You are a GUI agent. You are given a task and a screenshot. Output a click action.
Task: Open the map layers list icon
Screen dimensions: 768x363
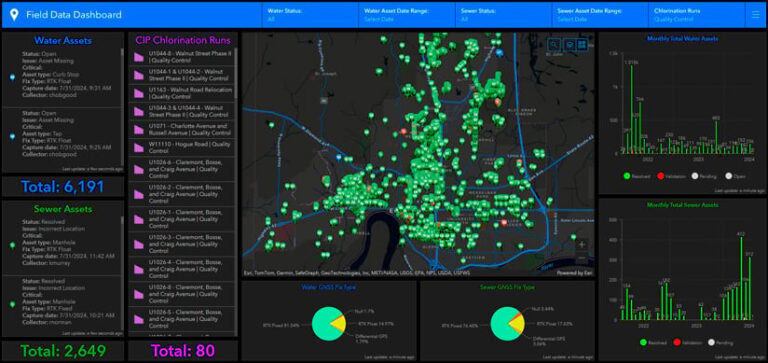point(570,44)
